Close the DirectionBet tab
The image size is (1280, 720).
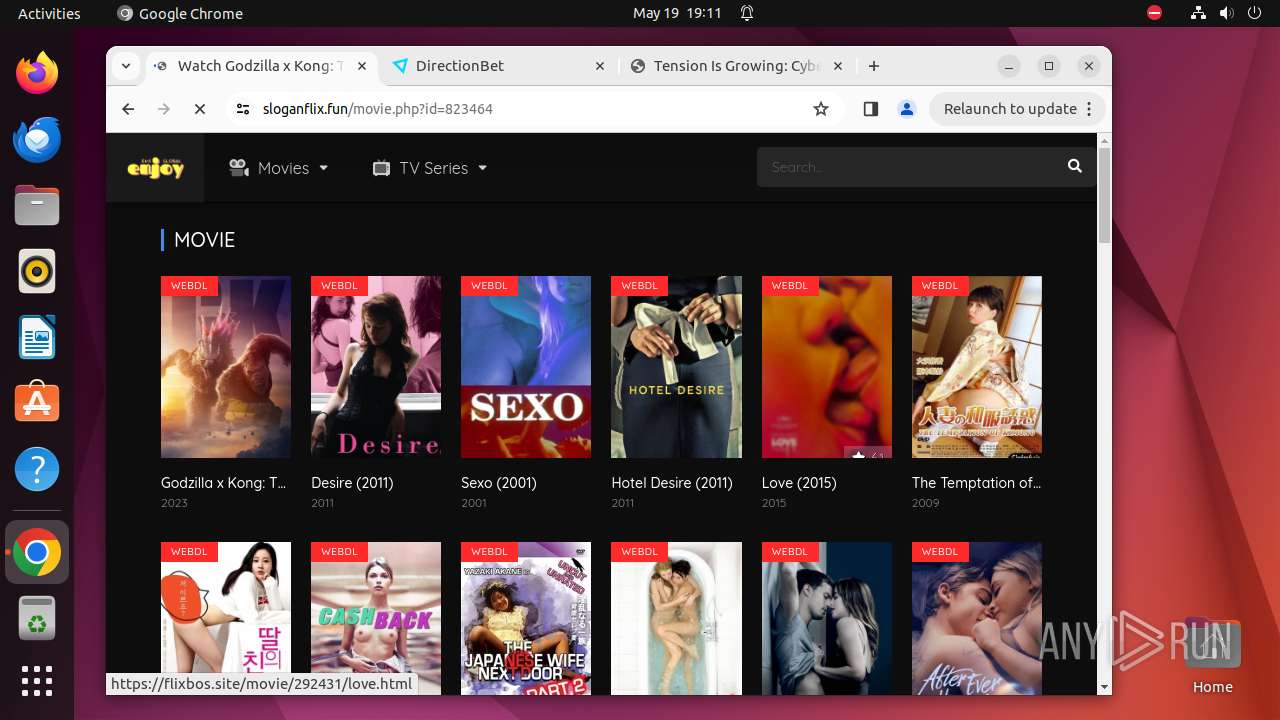(x=600, y=66)
